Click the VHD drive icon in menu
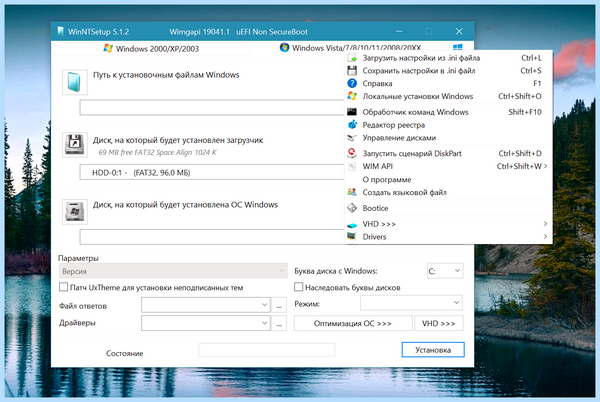Viewport: 600px width, 402px height. click(x=352, y=225)
